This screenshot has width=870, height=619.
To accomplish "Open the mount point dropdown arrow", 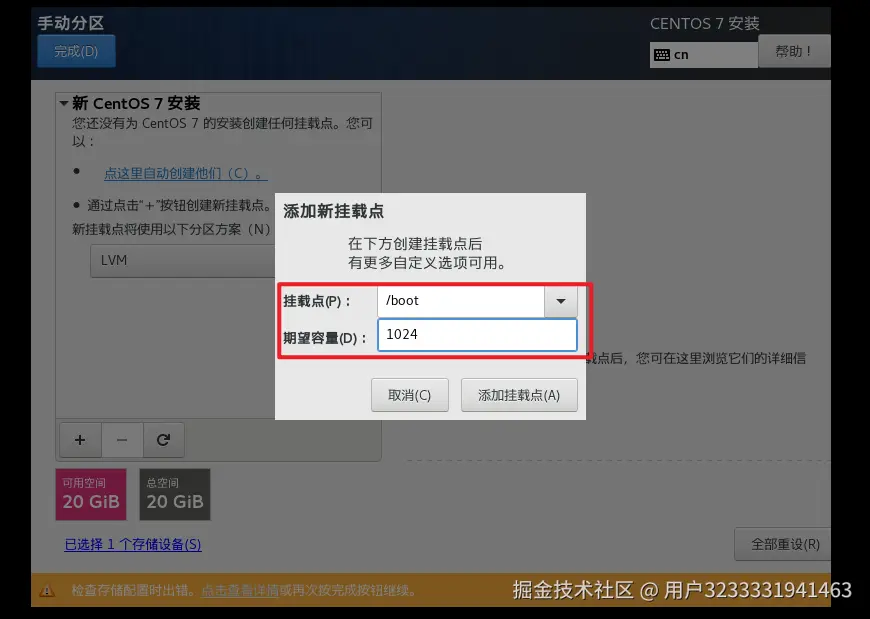I will point(561,301).
